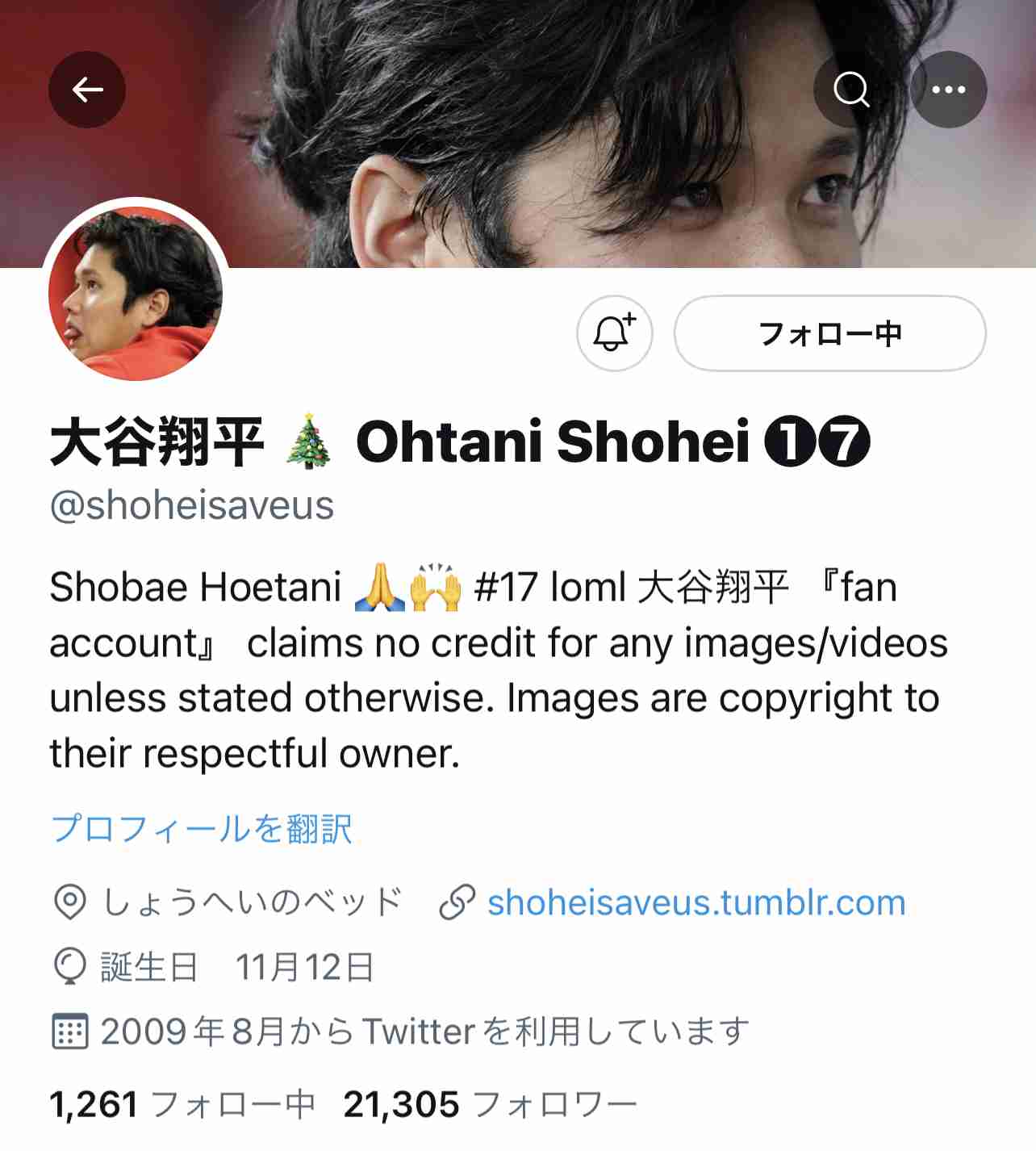Image resolution: width=1036 pixels, height=1151 pixels.
Task: Enable notifications with the bell icon
Action: coord(615,333)
